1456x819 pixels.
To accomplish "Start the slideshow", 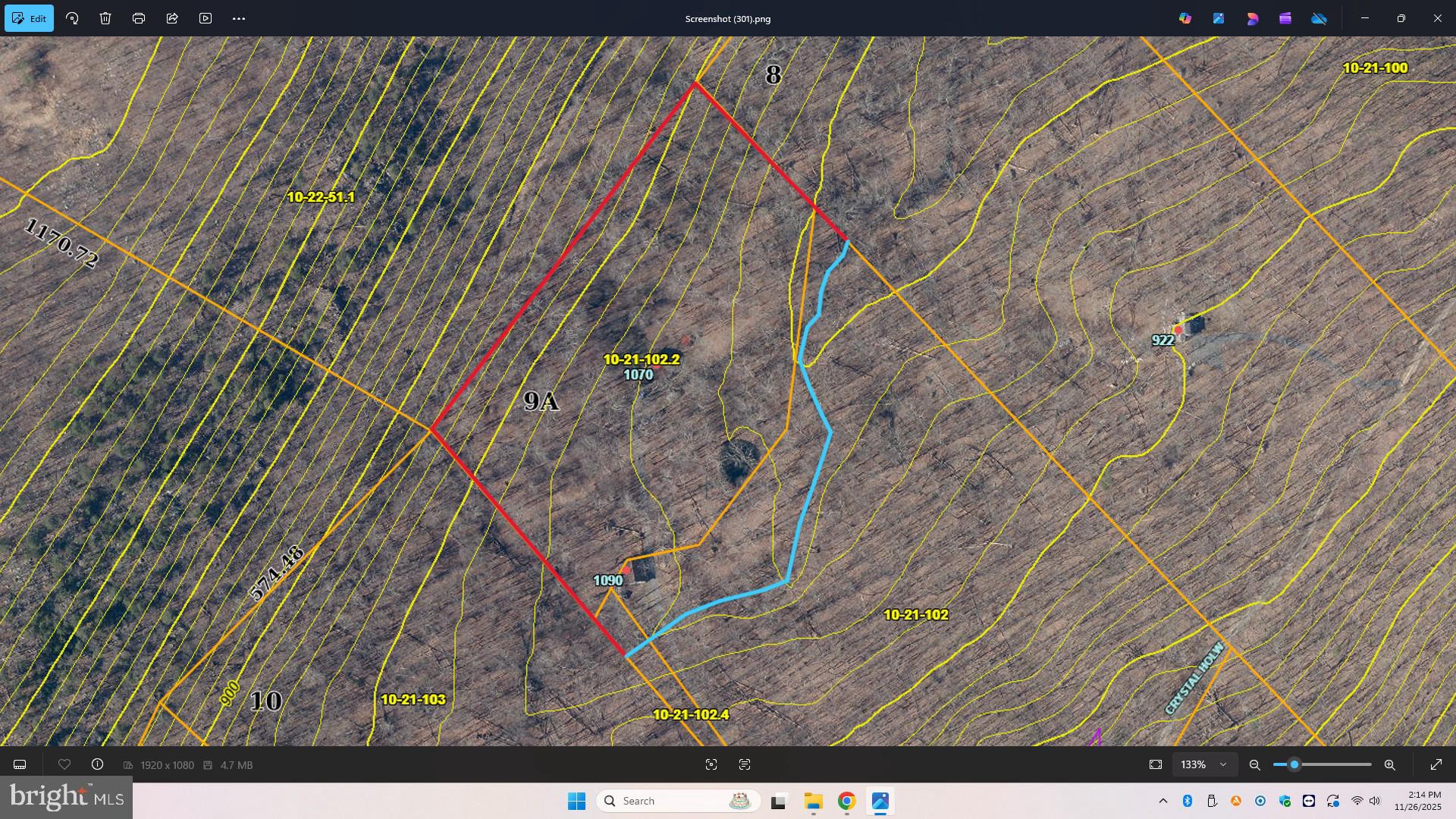I will pos(206,18).
